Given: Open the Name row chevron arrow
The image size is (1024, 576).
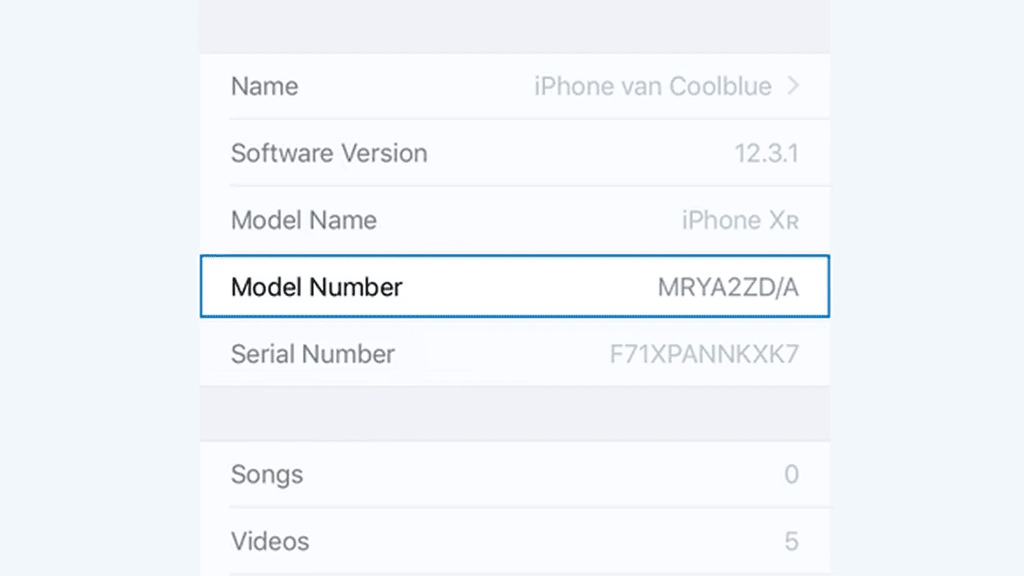Looking at the screenshot, I should (793, 86).
